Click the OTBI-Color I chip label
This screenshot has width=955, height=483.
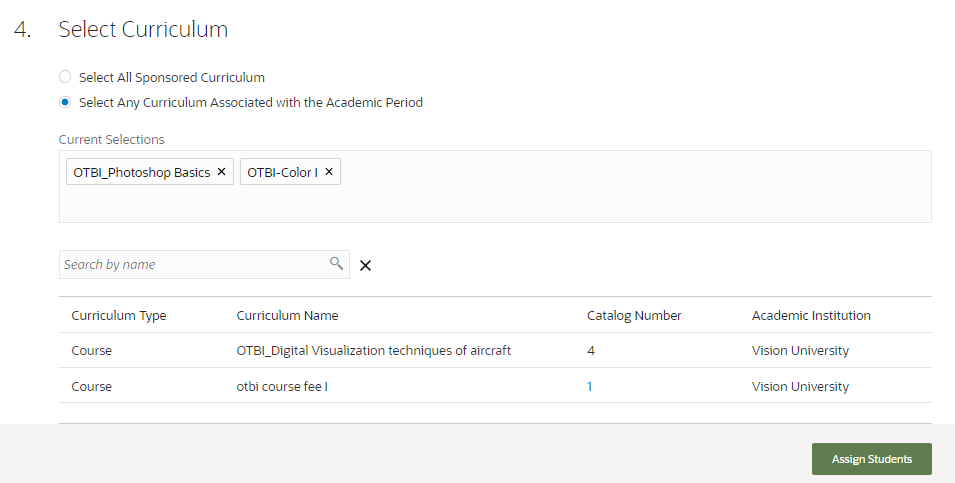pos(282,172)
